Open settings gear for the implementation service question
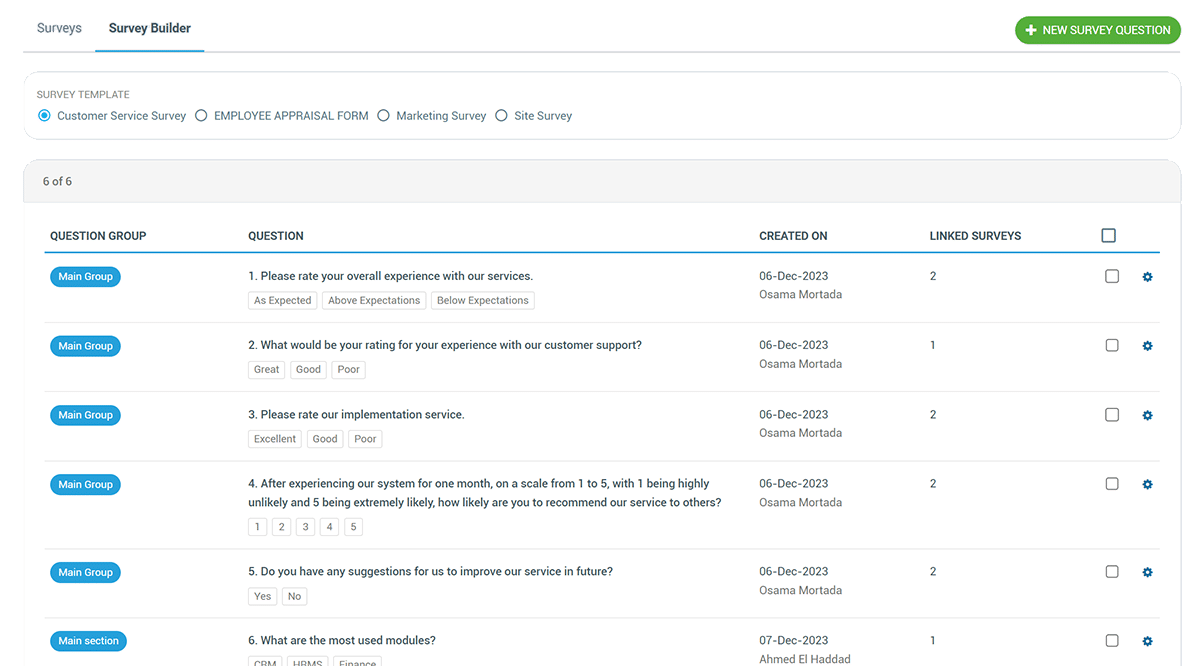Viewport: 1200px width, 666px height. pos(1147,414)
